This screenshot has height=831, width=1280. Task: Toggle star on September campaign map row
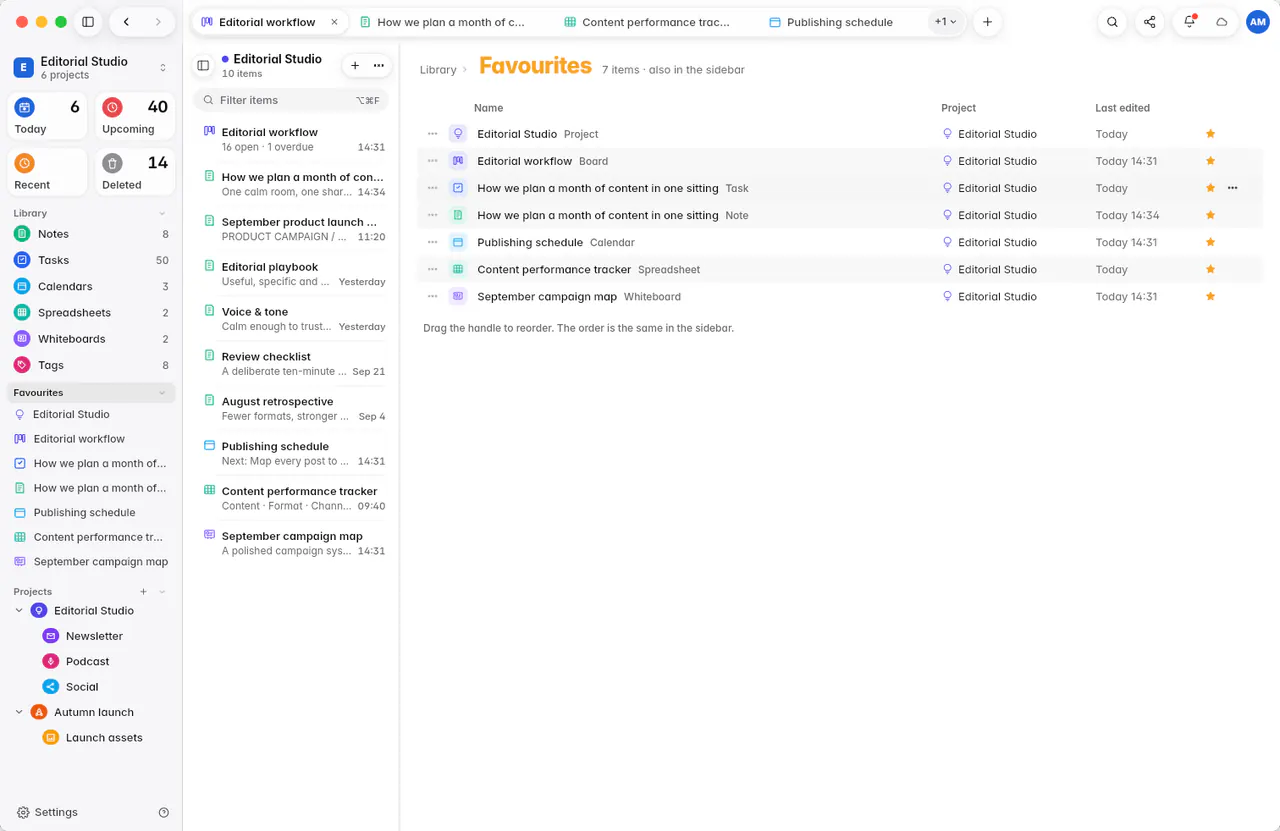click(1210, 297)
